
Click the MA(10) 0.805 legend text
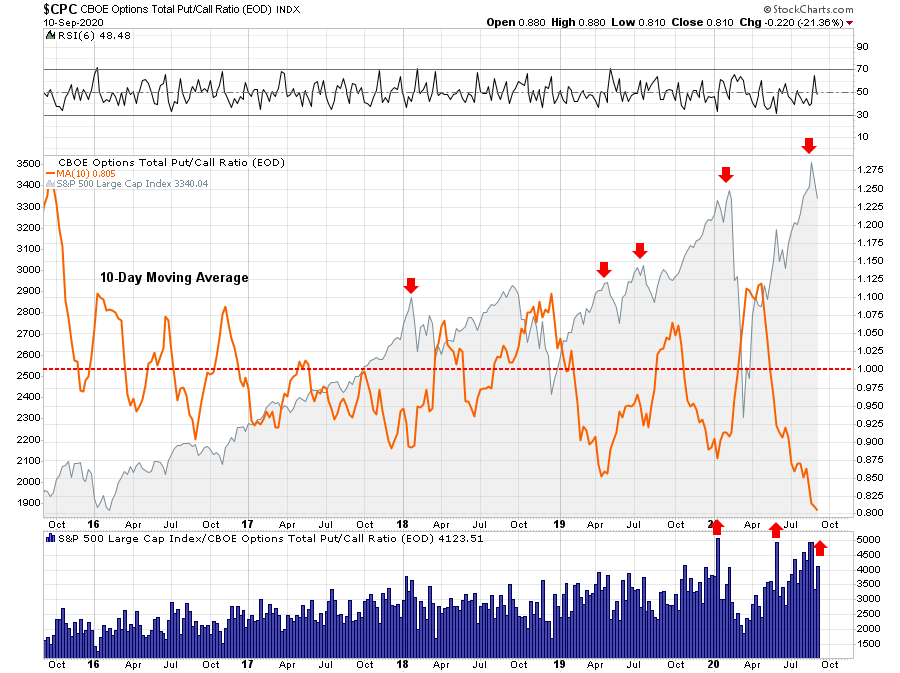point(86,173)
